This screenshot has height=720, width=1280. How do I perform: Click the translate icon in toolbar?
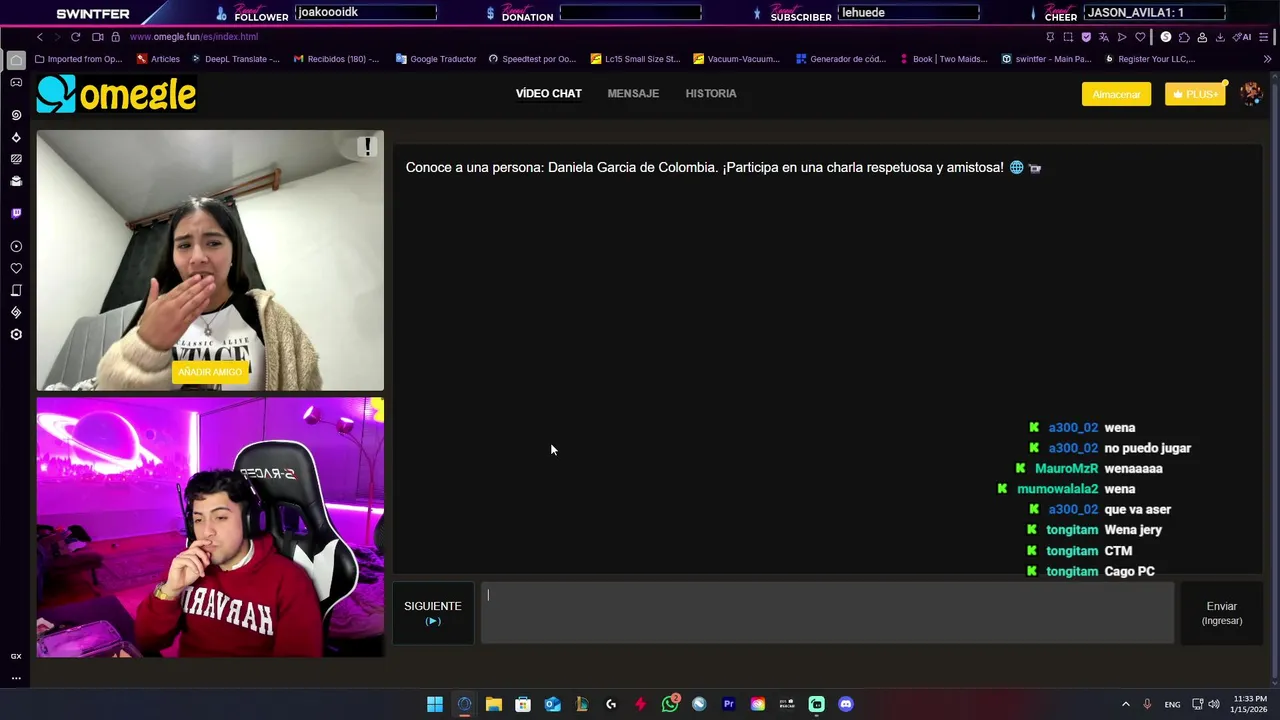point(1104,37)
